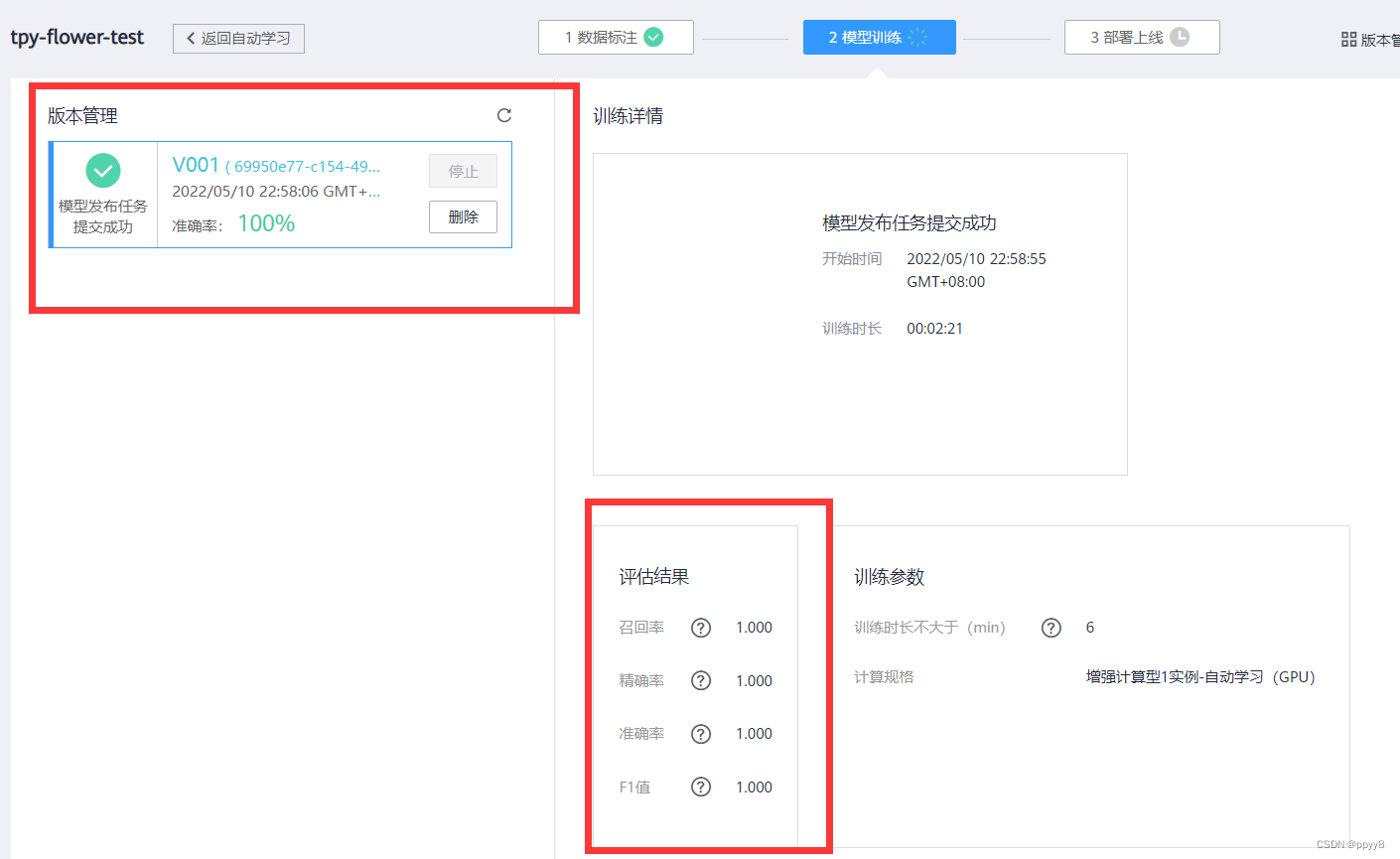The width and height of the screenshot is (1400, 859).
Task: Click help icon next to 训练时长不大于
Action: tap(1050, 628)
